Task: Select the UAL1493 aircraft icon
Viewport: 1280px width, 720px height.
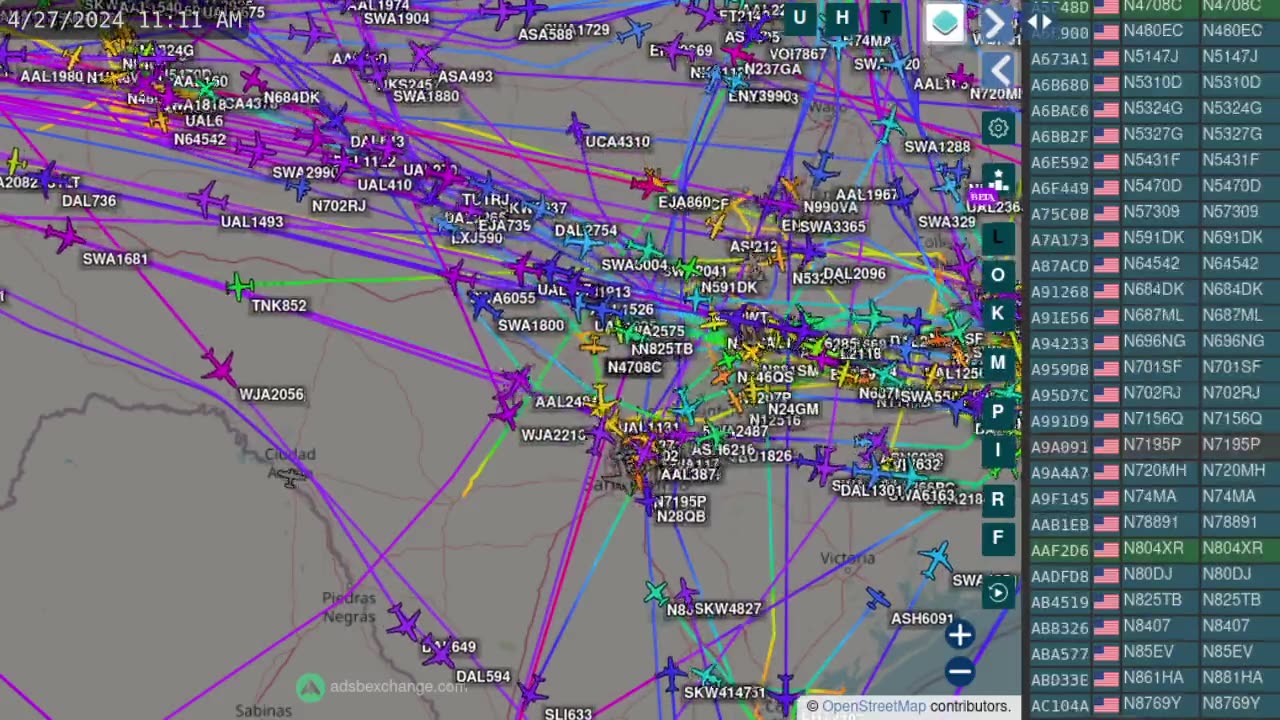Action: (207, 198)
